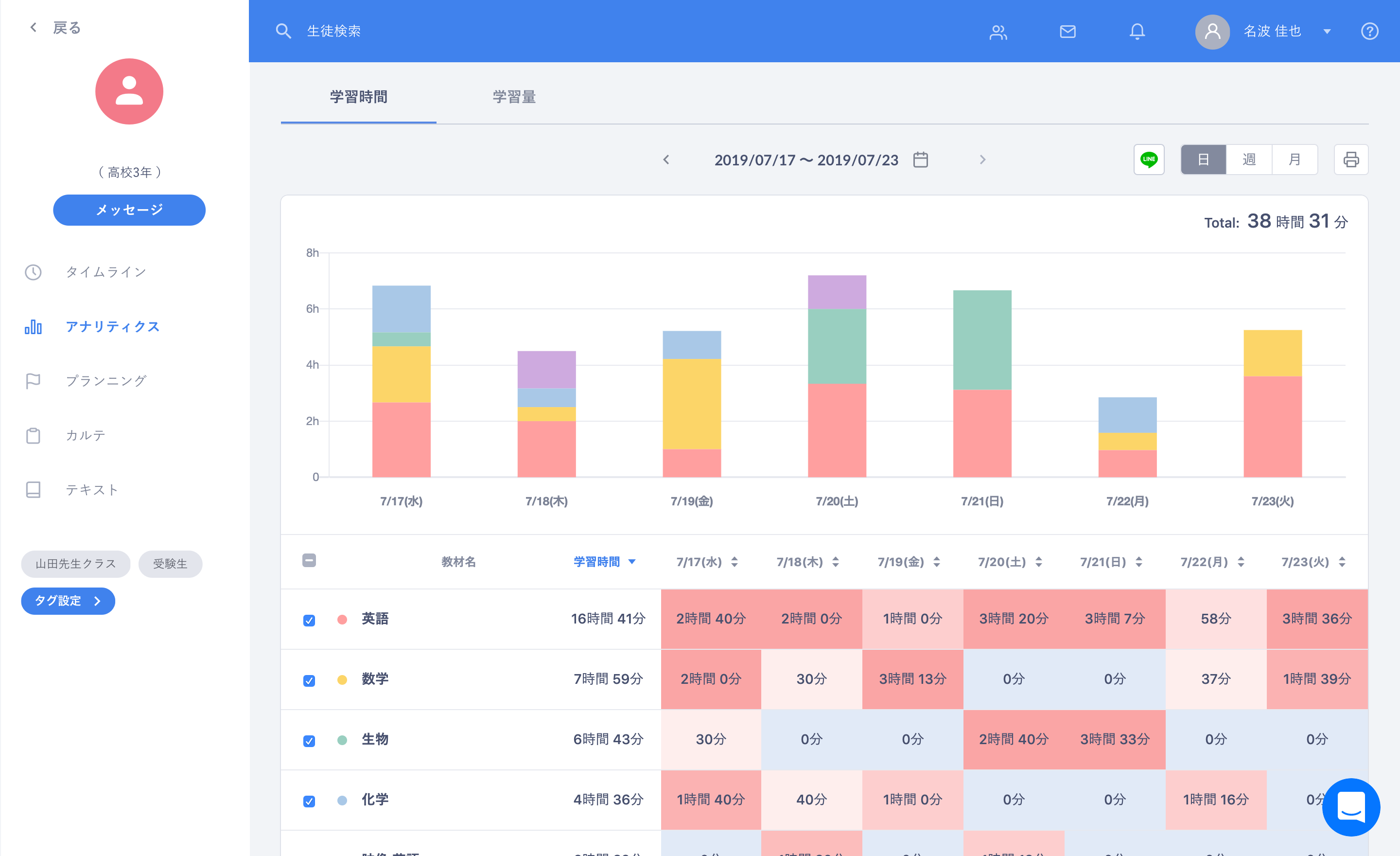Viewport: 1400px width, 856px height.
Task: Uncheck the 英語 row checkbox
Action: click(x=309, y=620)
